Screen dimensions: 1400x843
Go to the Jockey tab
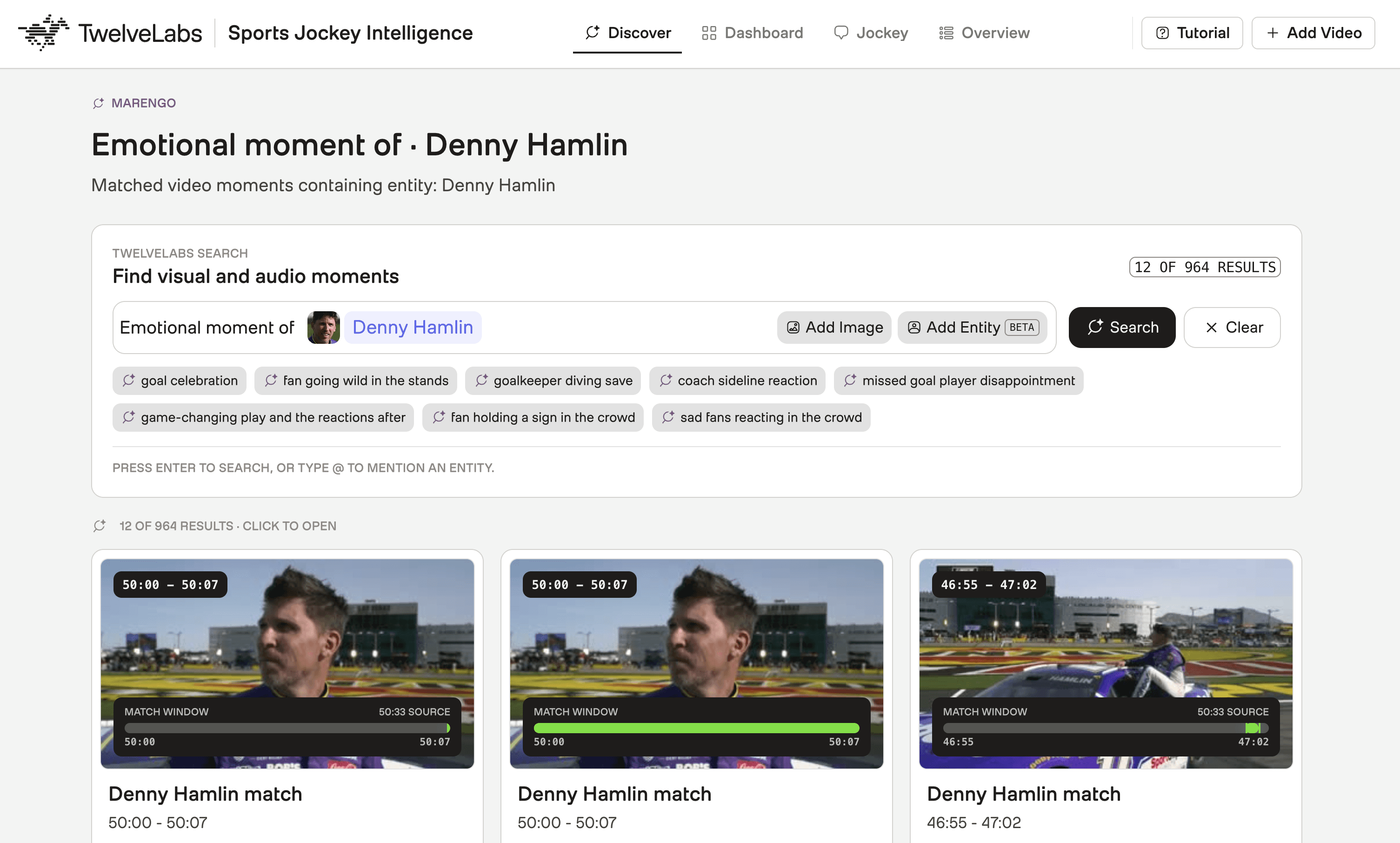(871, 33)
